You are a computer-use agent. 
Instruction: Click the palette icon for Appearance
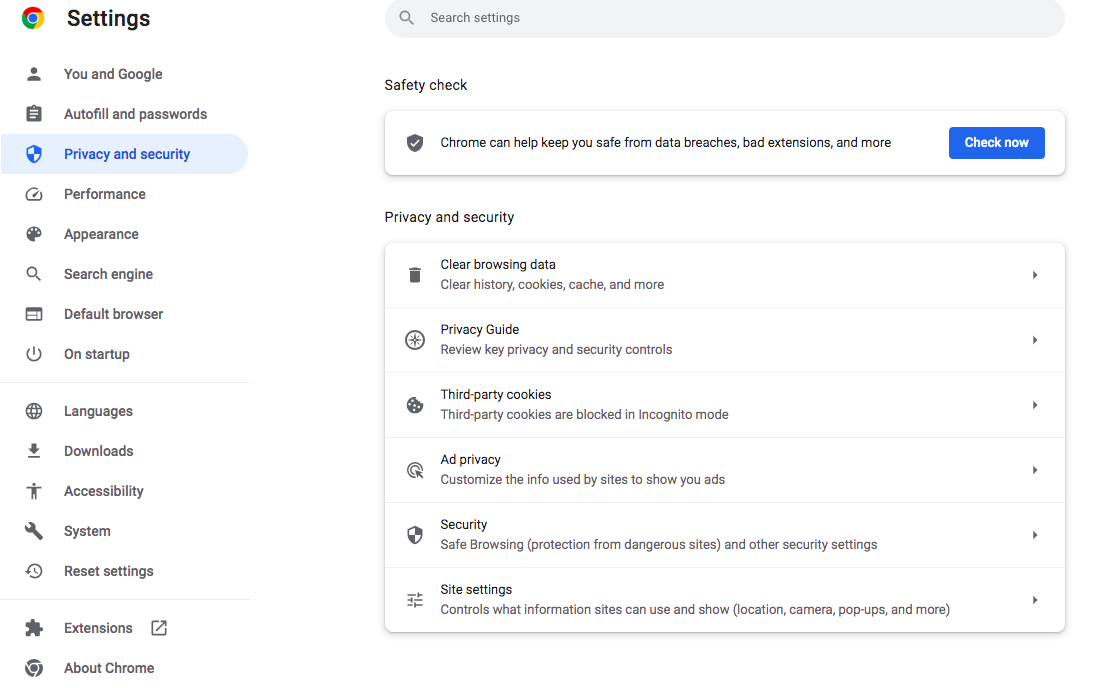coord(34,234)
